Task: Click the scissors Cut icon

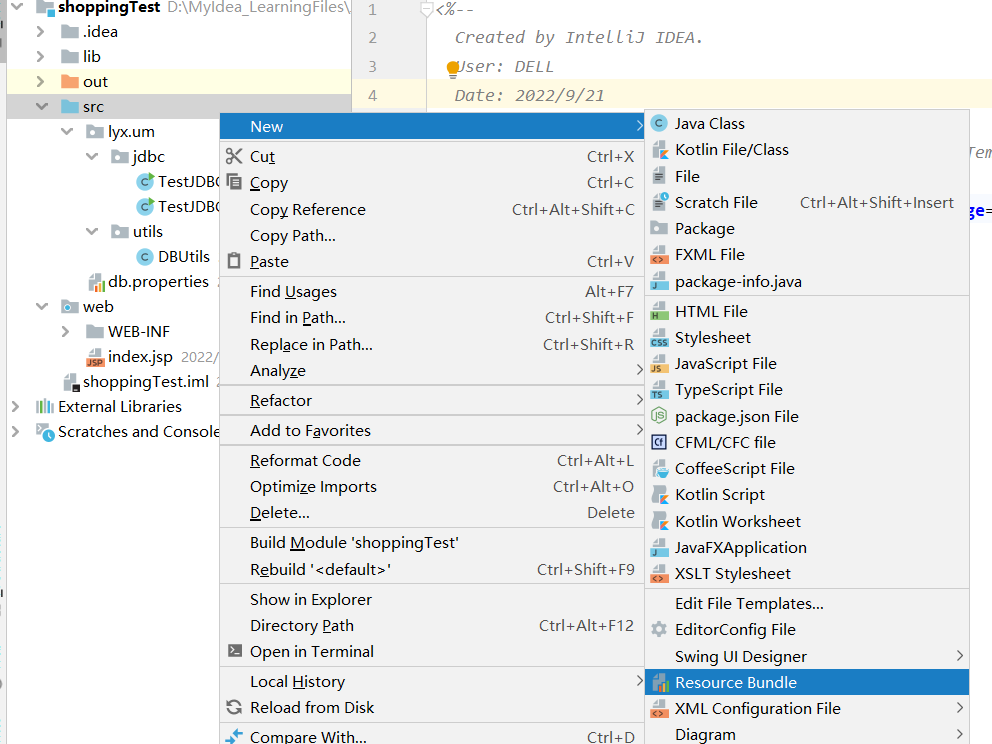Action: point(234,156)
